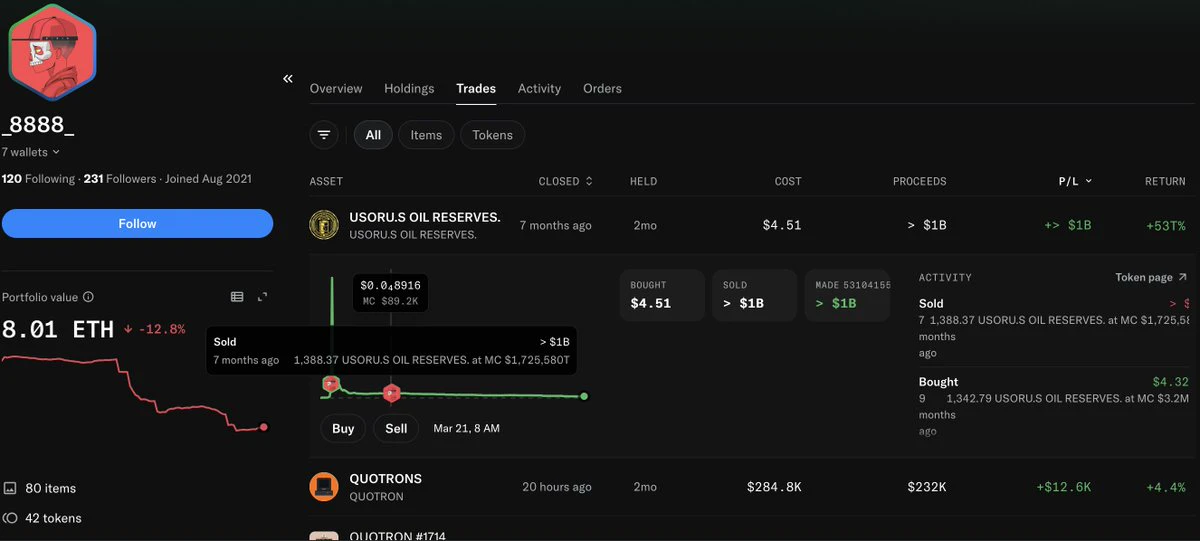Open the Holdings tab
Image resolution: width=1200 pixels, height=541 pixels.
(x=409, y=89)
